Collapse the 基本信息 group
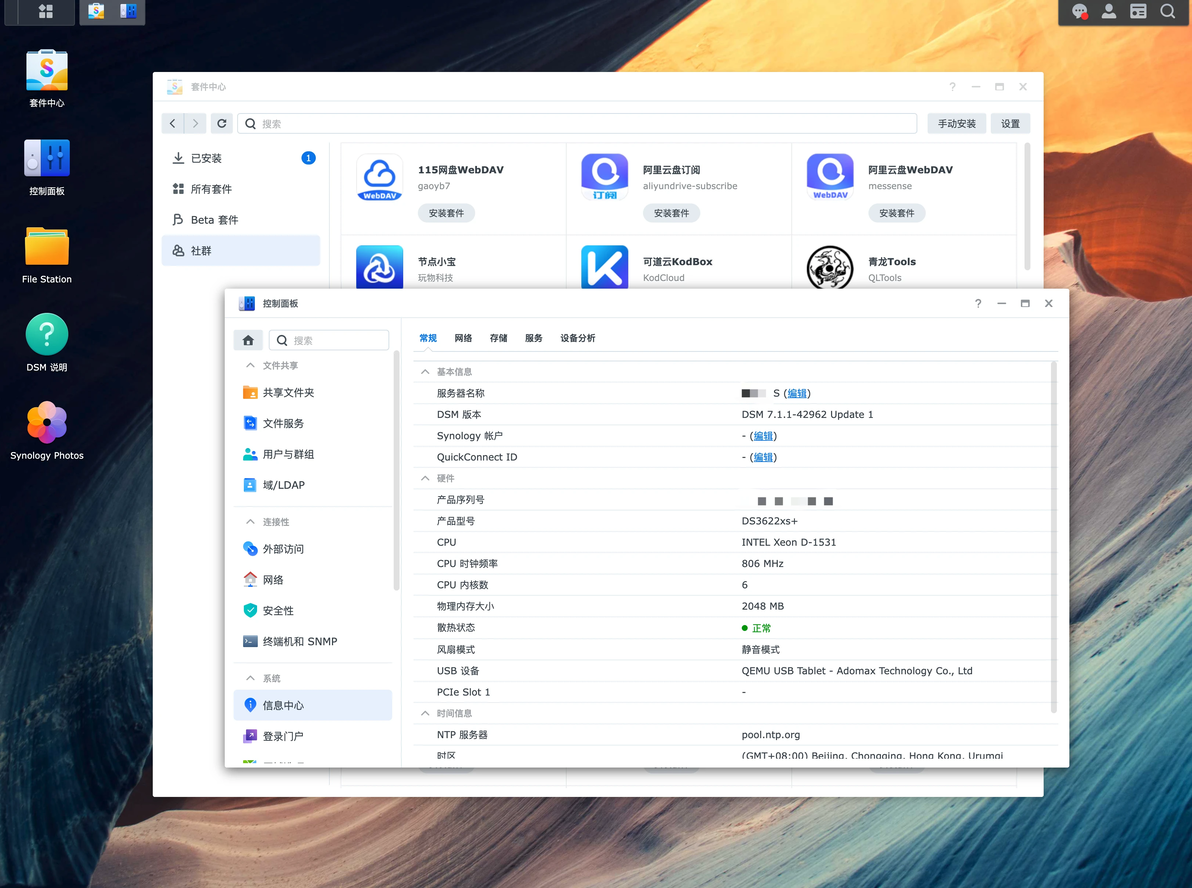Viewport: 1192px width, 888px height. pos(425,372)
